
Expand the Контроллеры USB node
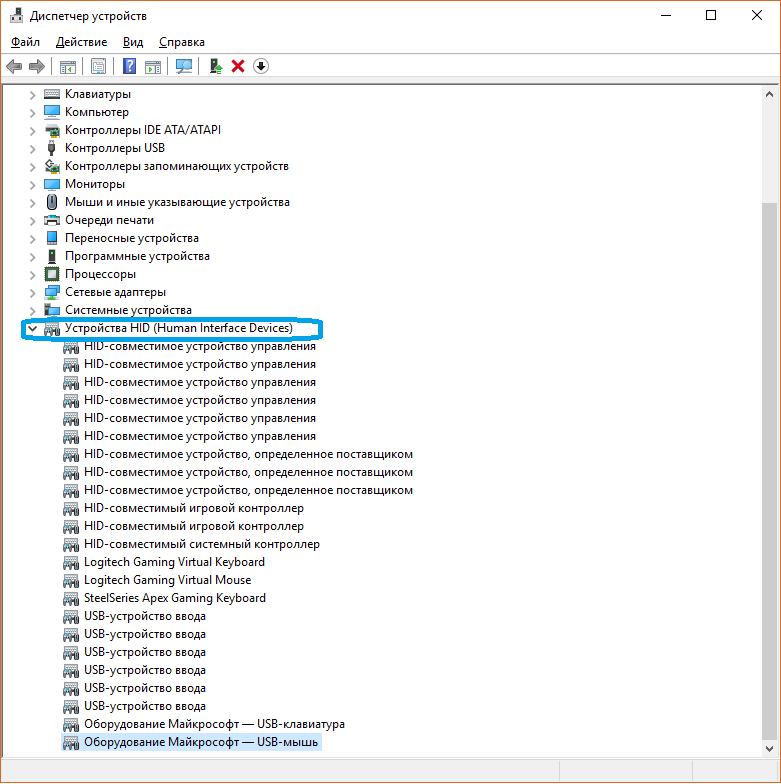click(32, 148)
